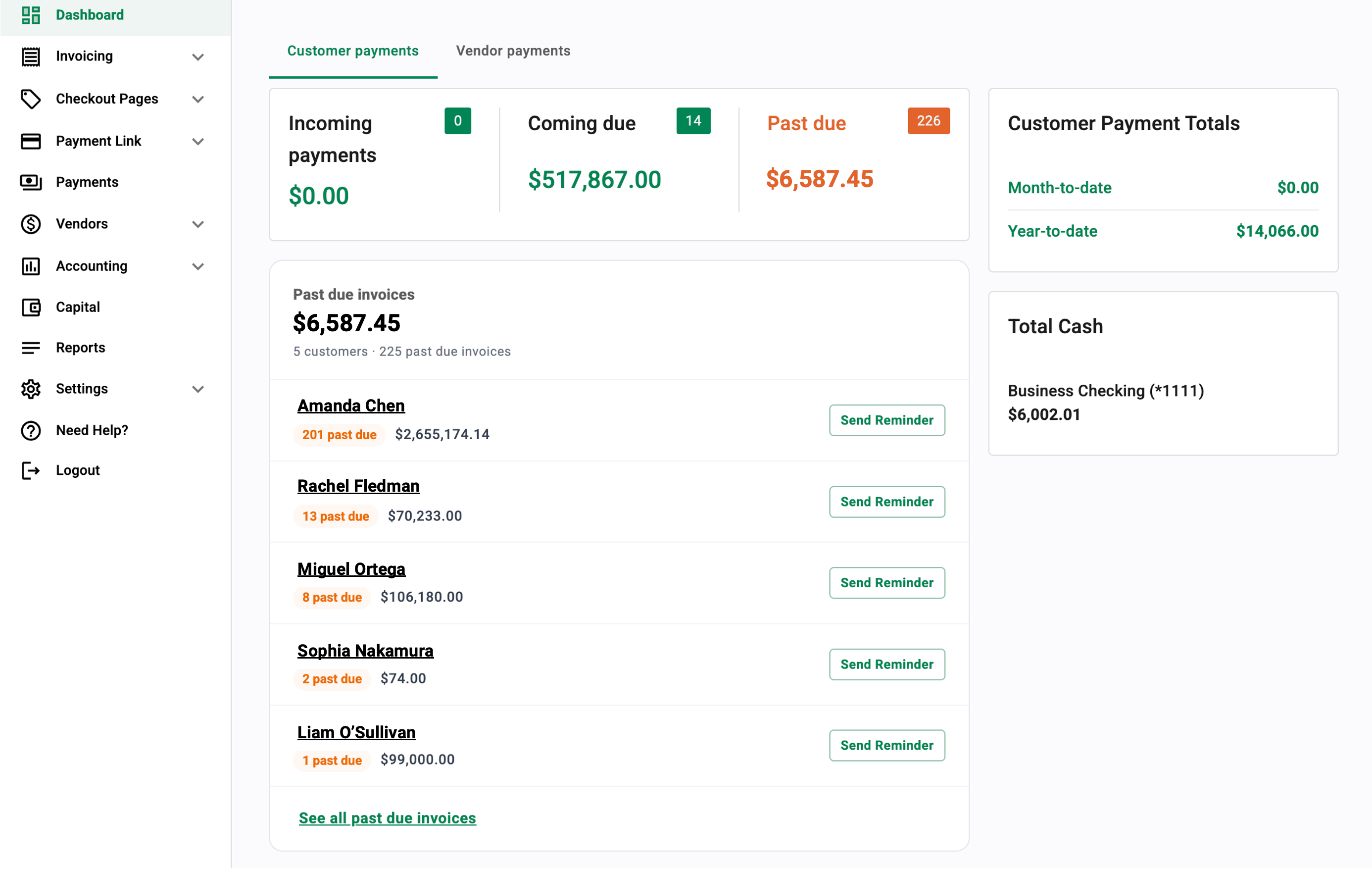Send Reminder to Liam O'Sullivan

(886, 745)
